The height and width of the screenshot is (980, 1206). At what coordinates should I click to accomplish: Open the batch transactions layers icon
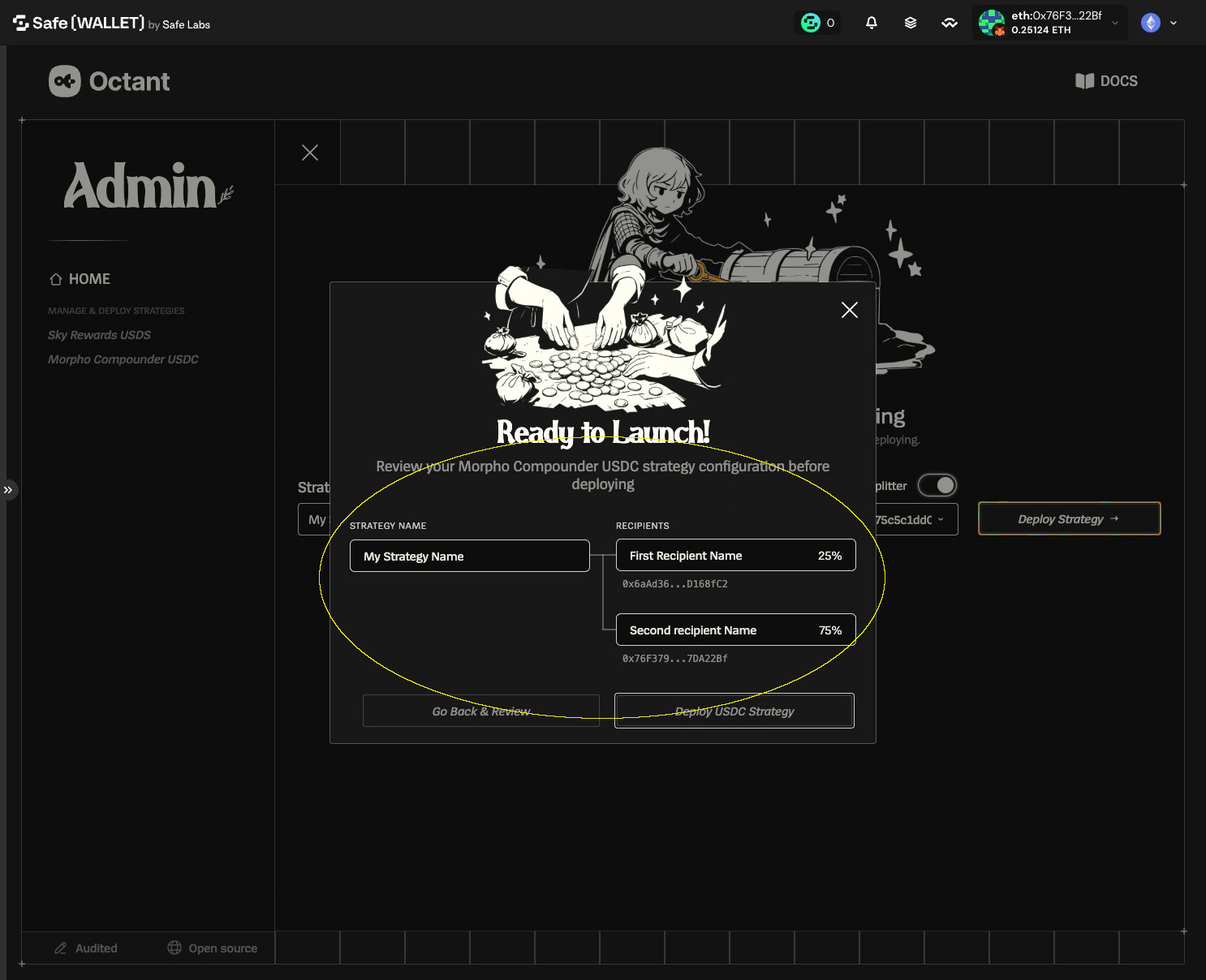tap(911, 23)
